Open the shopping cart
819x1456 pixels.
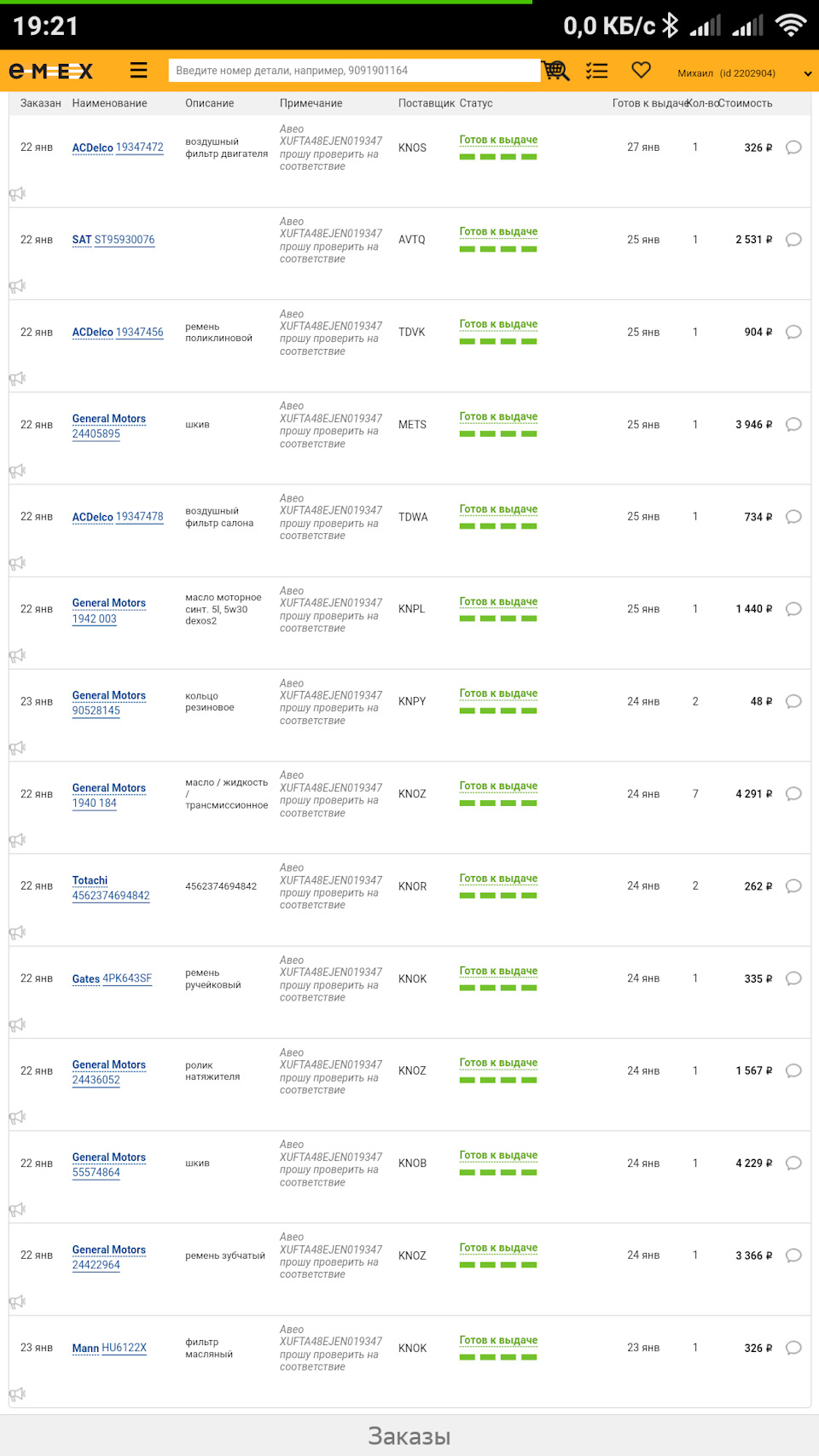555,71
